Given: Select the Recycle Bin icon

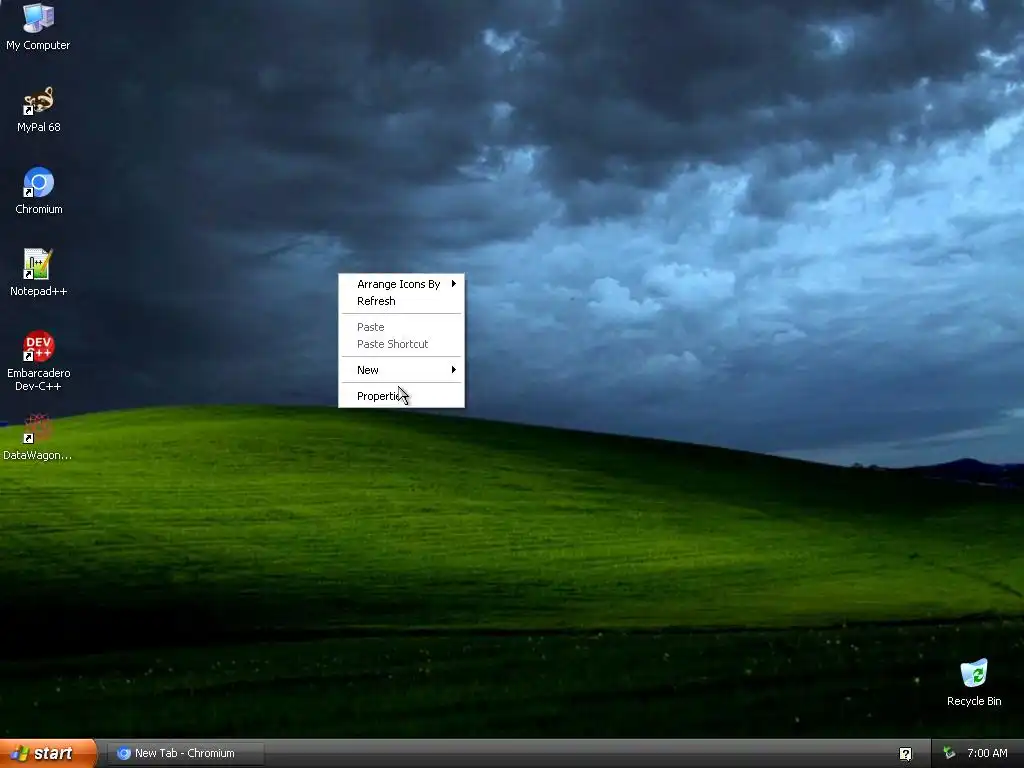Looking at the screenshot, I should coord(974,683).
